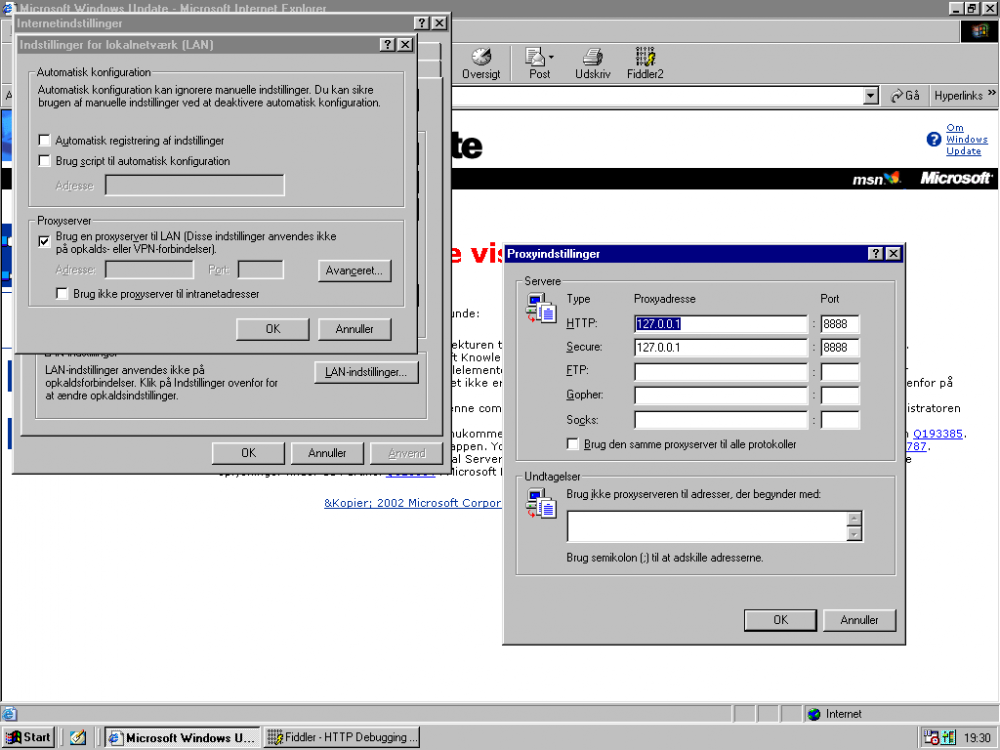
Task: Open the Post button dropdown arrow
Action: click(x=551, y=57)
